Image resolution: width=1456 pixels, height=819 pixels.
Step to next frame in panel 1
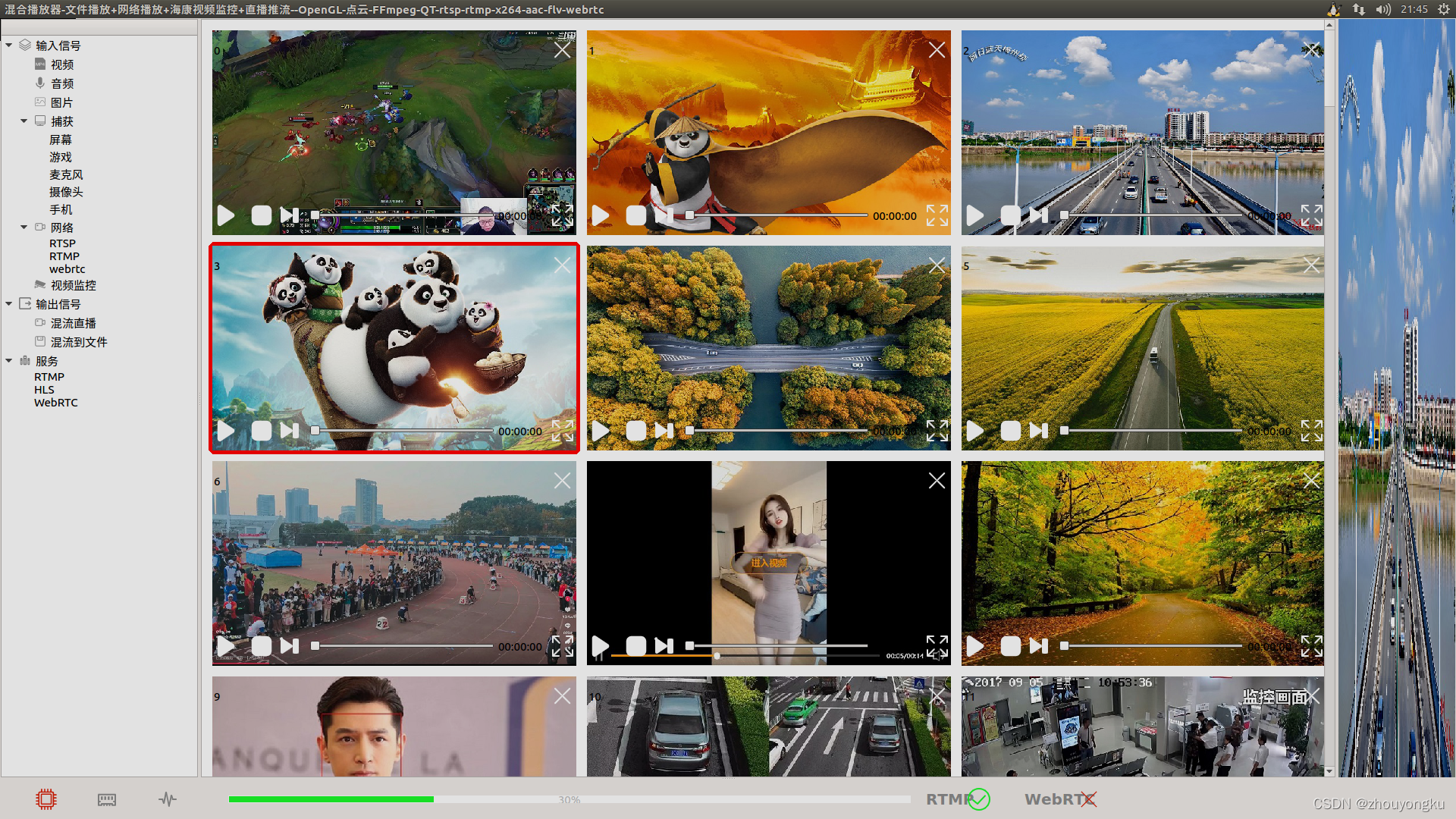point(664,215)
